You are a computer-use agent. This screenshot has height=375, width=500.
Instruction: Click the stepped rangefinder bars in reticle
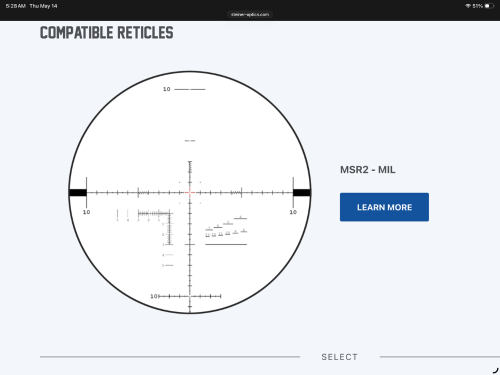point(226,228)
